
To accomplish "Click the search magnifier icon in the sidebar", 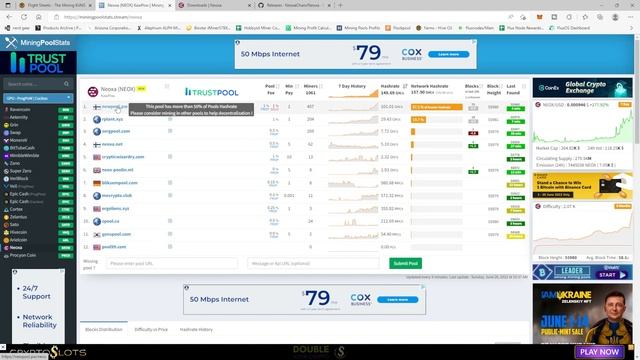I will [x=67, y=84].
